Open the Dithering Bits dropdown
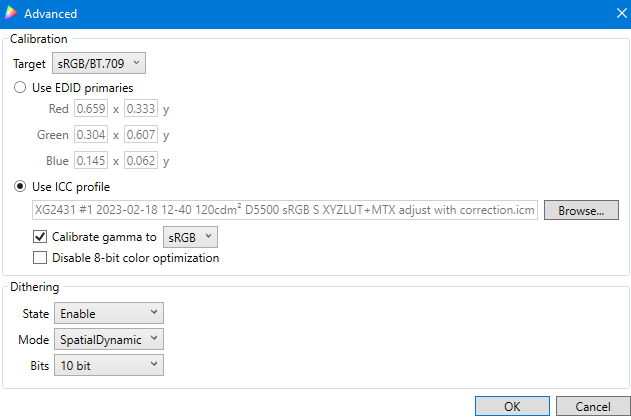 [x=108, y=366]
